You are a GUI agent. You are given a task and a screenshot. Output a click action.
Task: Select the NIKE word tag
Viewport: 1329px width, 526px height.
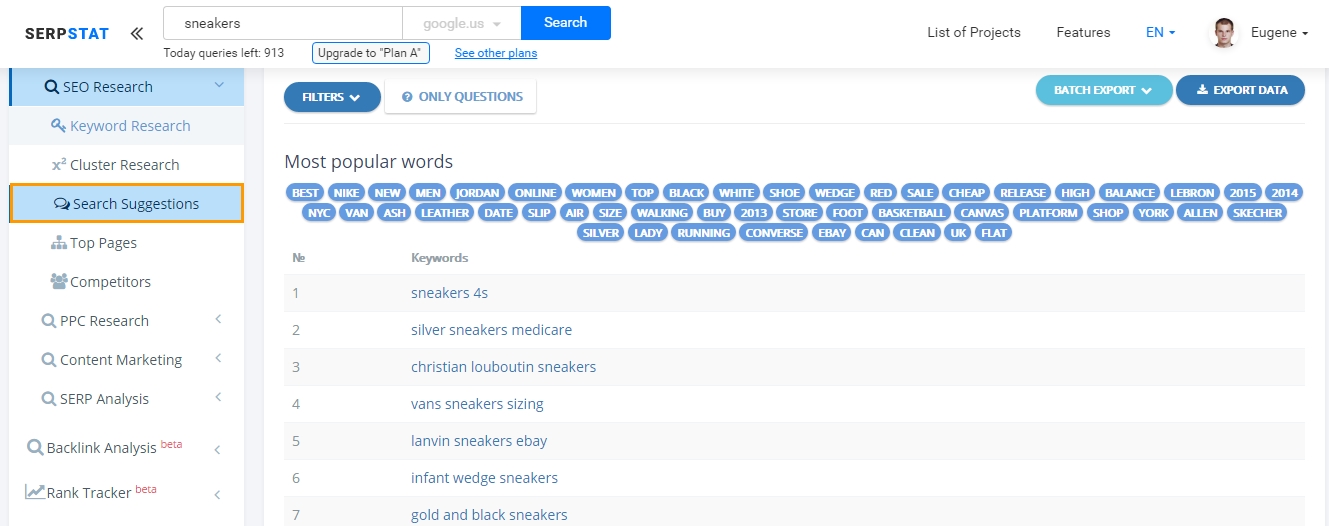pos(347,193)
